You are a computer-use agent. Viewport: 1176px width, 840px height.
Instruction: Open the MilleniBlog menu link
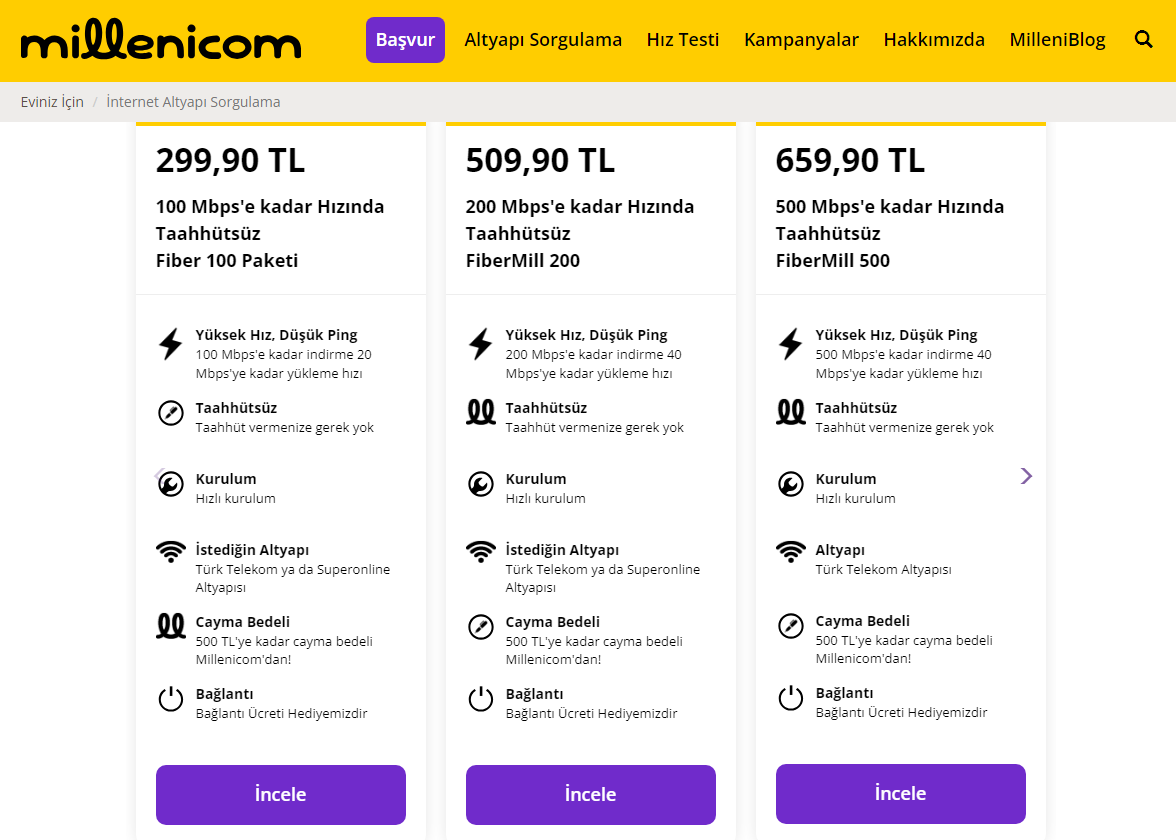click(1057, 40)
